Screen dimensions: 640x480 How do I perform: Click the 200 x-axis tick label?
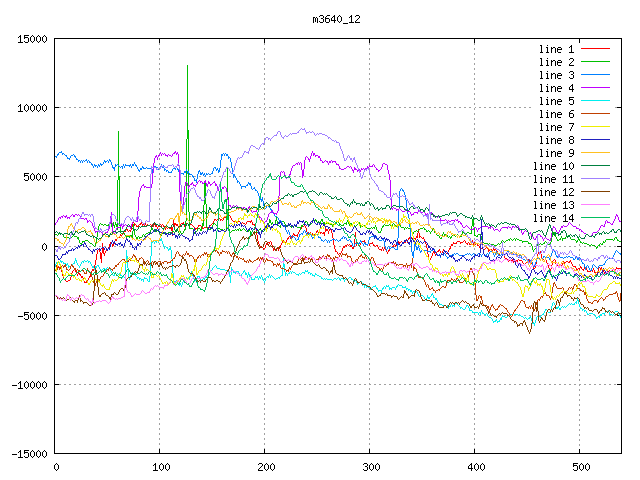click(x=265, y=467)
